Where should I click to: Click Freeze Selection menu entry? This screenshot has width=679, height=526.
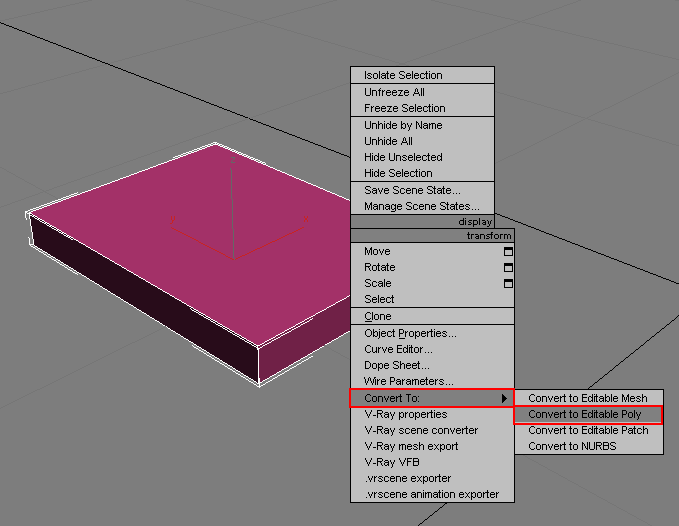(x=422, y=108)
